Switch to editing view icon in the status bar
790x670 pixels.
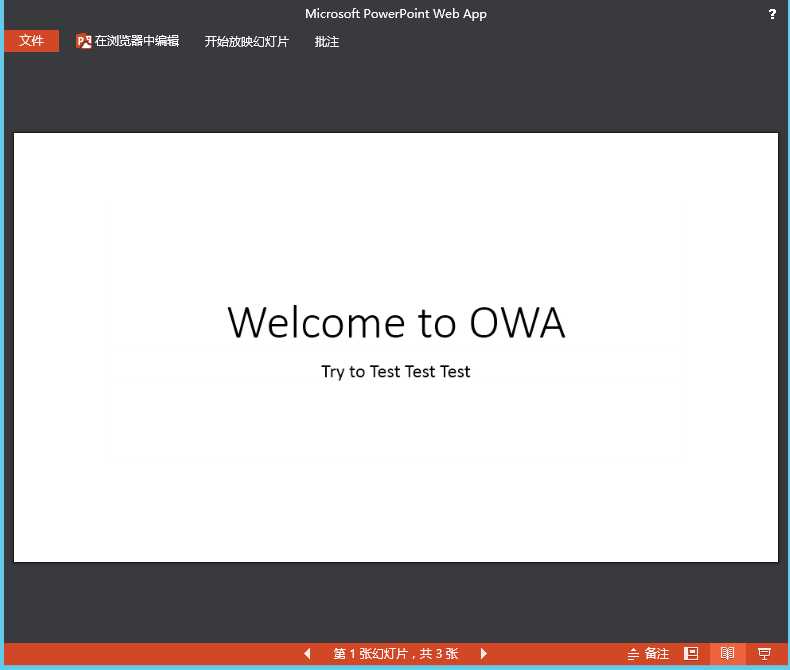691,654
